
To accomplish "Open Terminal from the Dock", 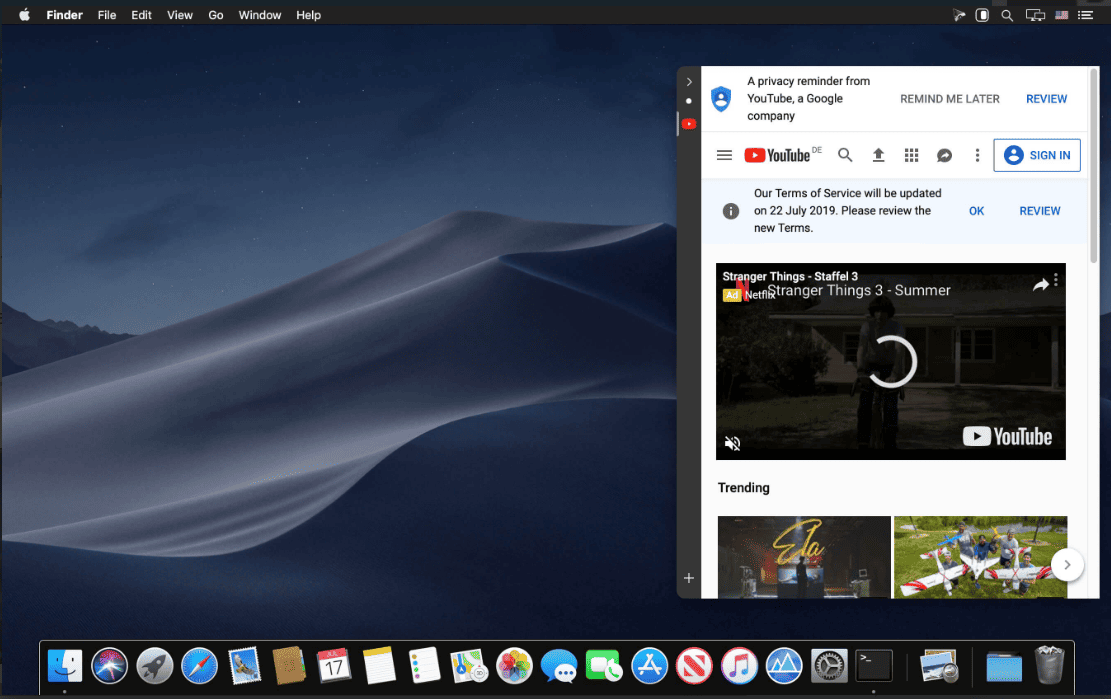I will (x=874, y=666).
